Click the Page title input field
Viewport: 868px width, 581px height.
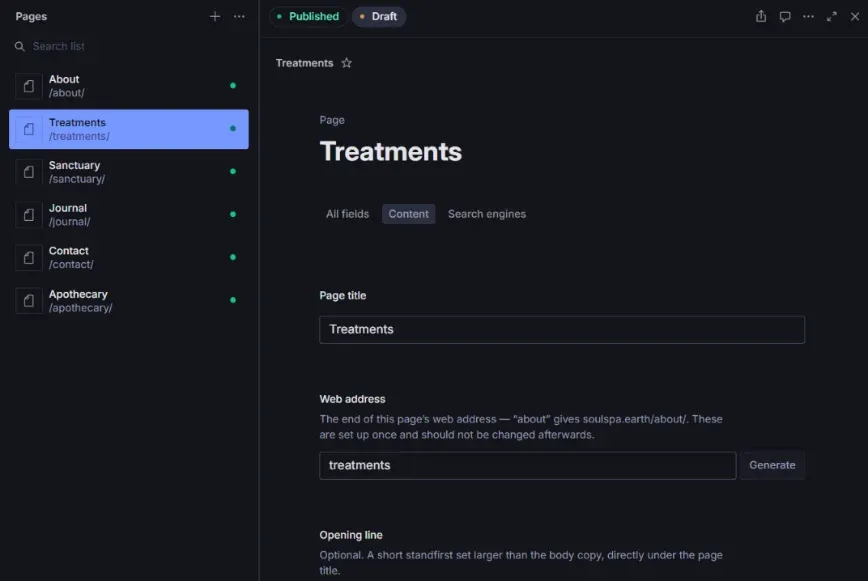click(562, 330)
